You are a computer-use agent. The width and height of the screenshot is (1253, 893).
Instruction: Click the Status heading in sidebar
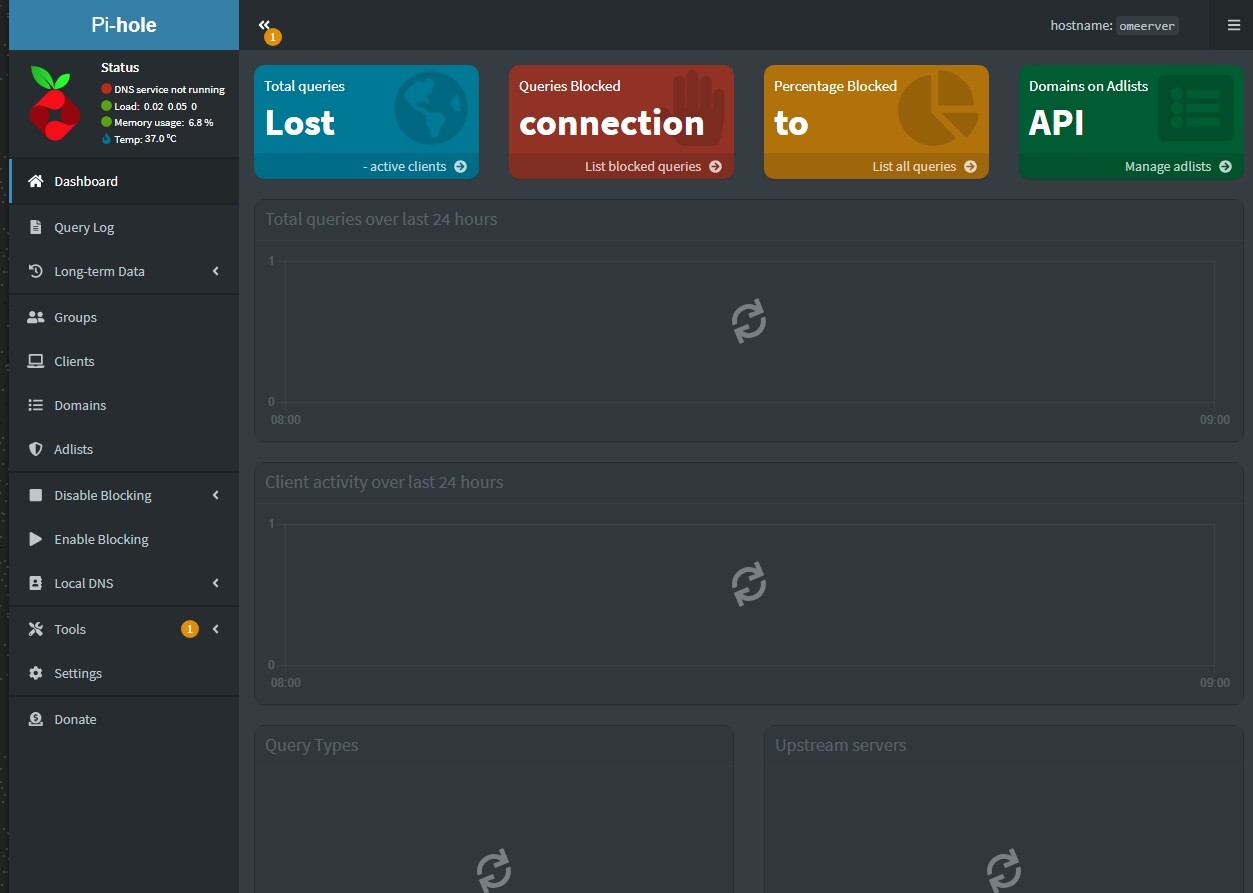coord(120,68)
